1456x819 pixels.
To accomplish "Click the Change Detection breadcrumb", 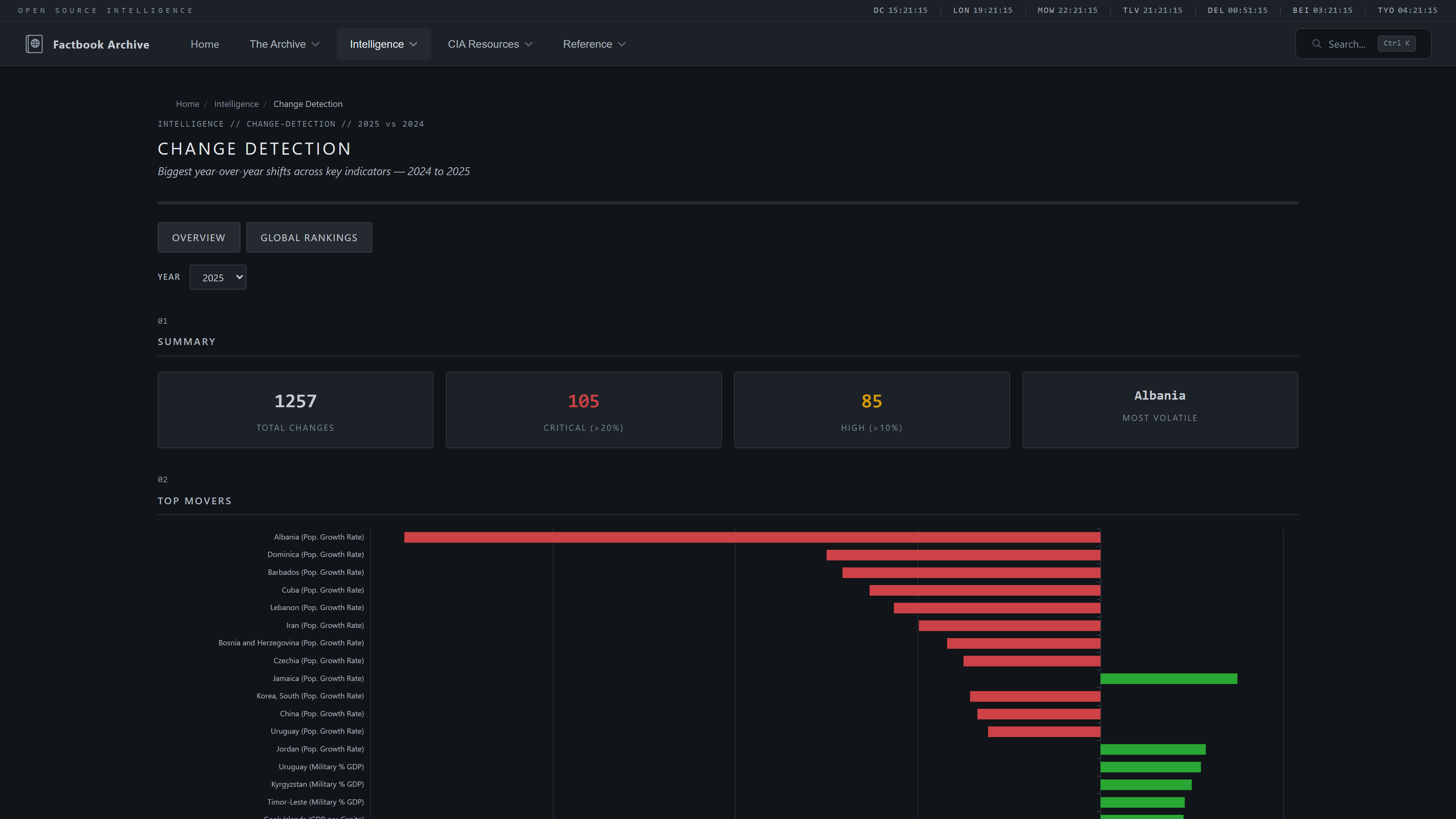I will point(308,104).
